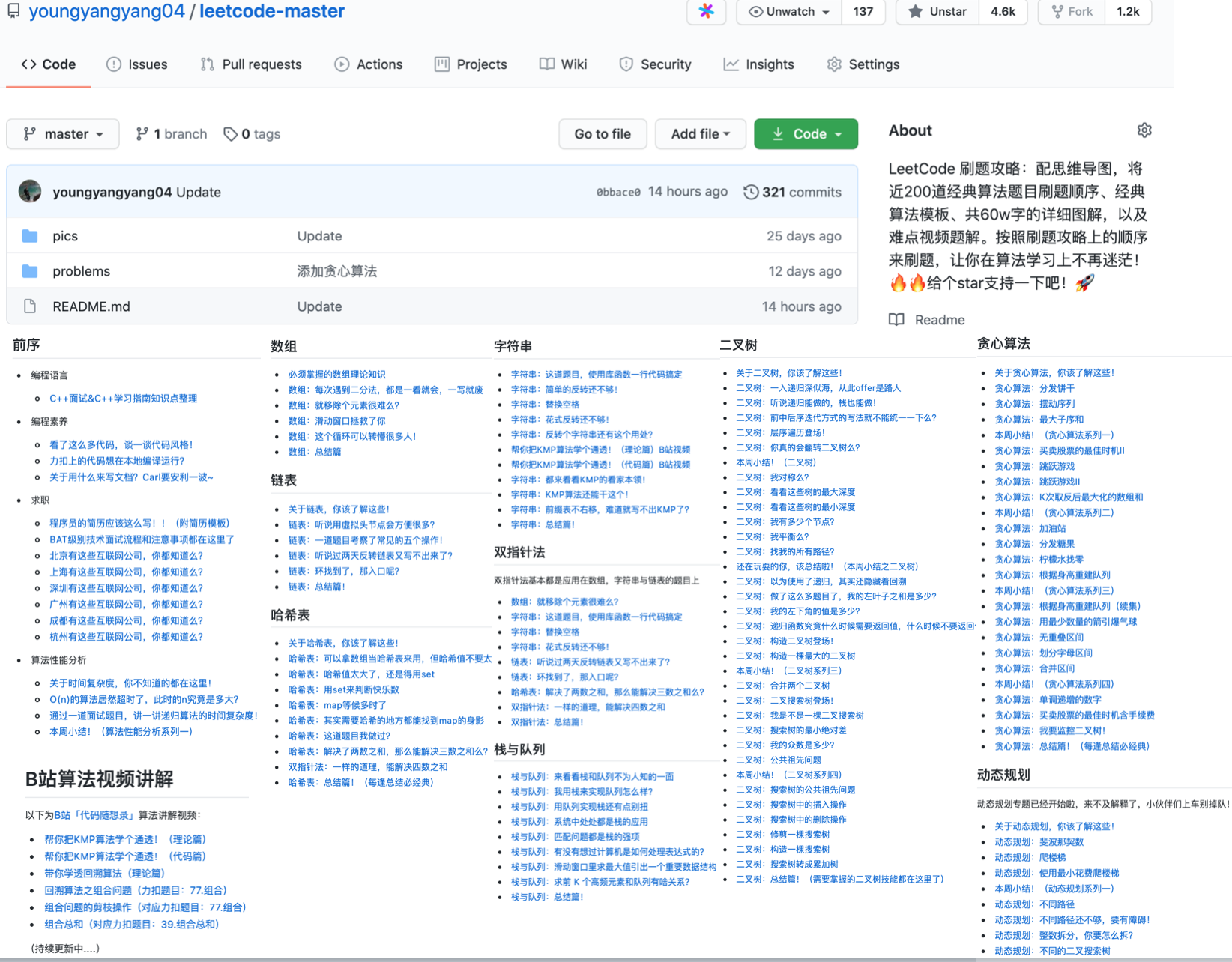The height and width of the screenshot is (962, 1232).
Task: Open link 贪心算法：合并区间
Action: 1035,668
